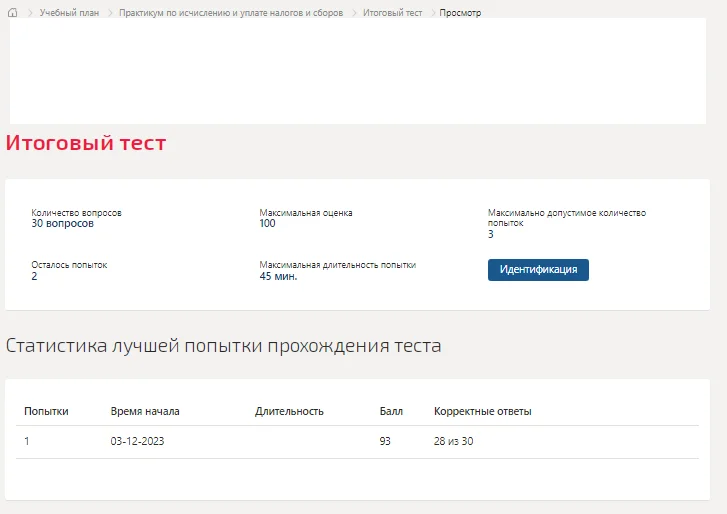The width and height of the screenshot is (727, 514).
Task: Open attempt number 1 in the table
Action: 27,441
